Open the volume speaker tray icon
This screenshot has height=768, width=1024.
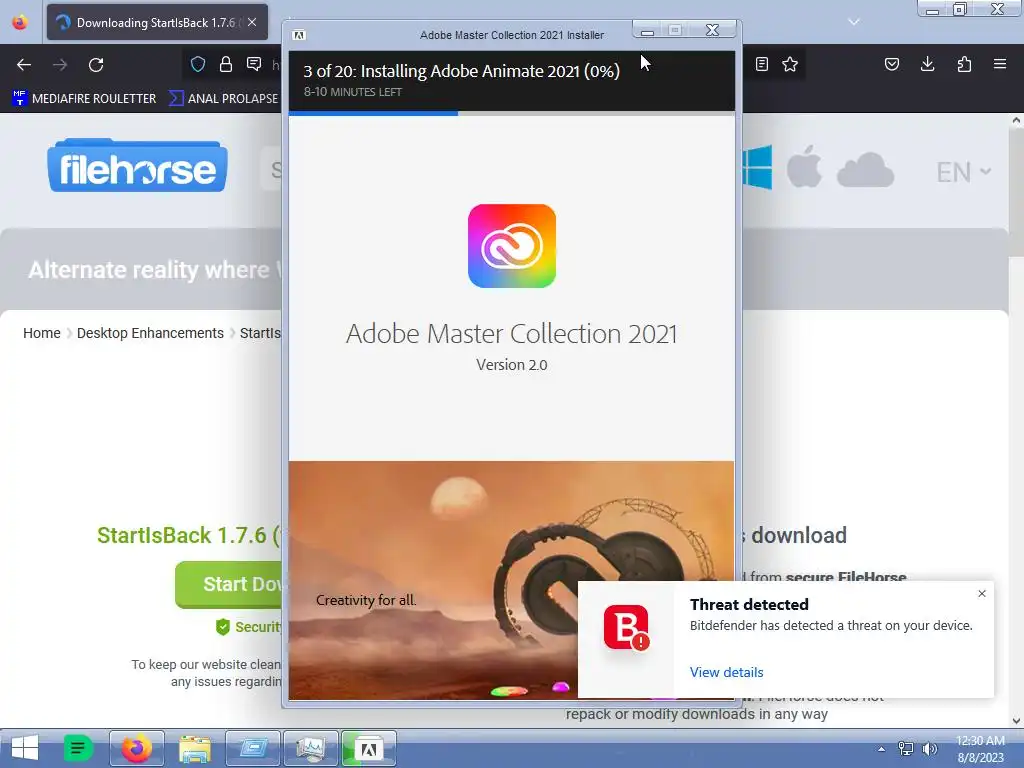pyautogui.click(x=930, y=749)
